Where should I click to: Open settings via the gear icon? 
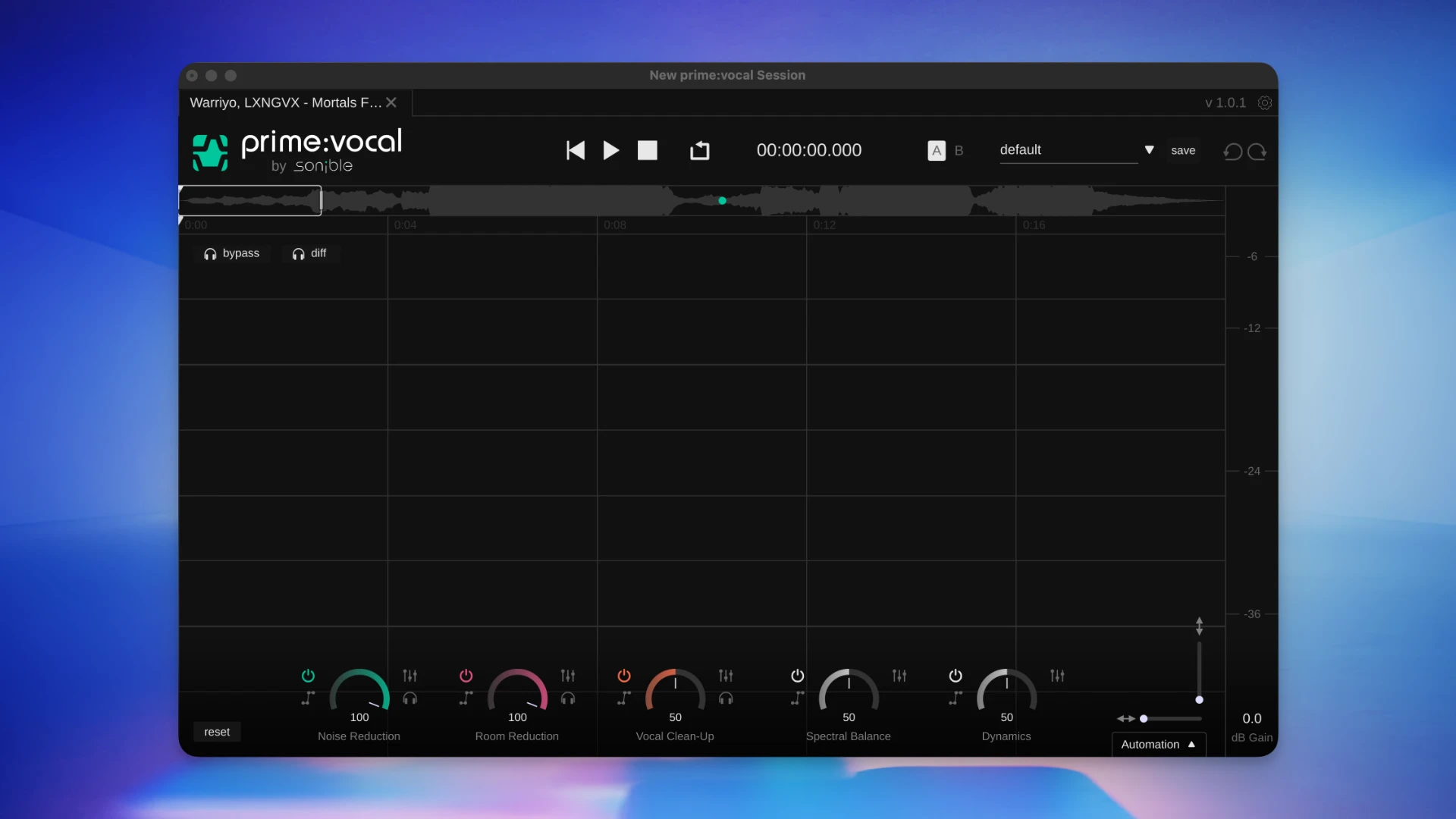coord(1264,103)
